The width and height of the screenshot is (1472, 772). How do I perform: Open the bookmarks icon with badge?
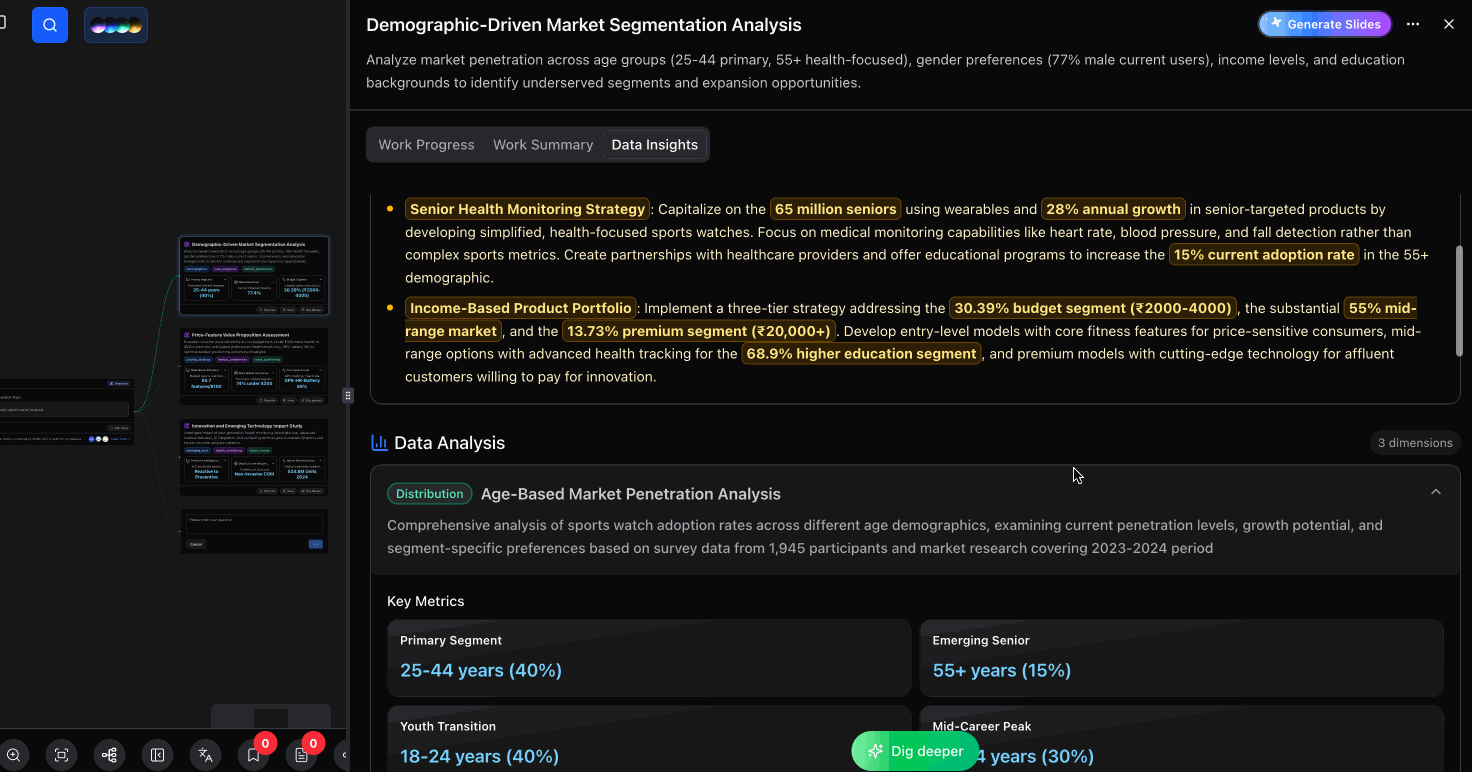tap(253, 755)
